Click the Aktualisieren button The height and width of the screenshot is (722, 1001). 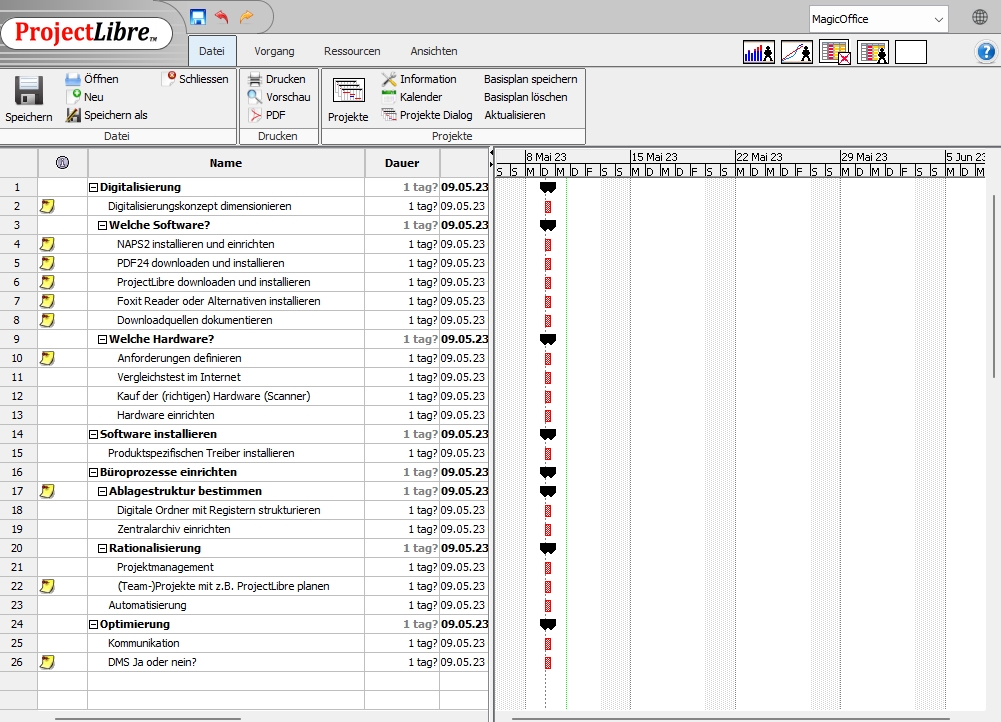click(514, 115)
